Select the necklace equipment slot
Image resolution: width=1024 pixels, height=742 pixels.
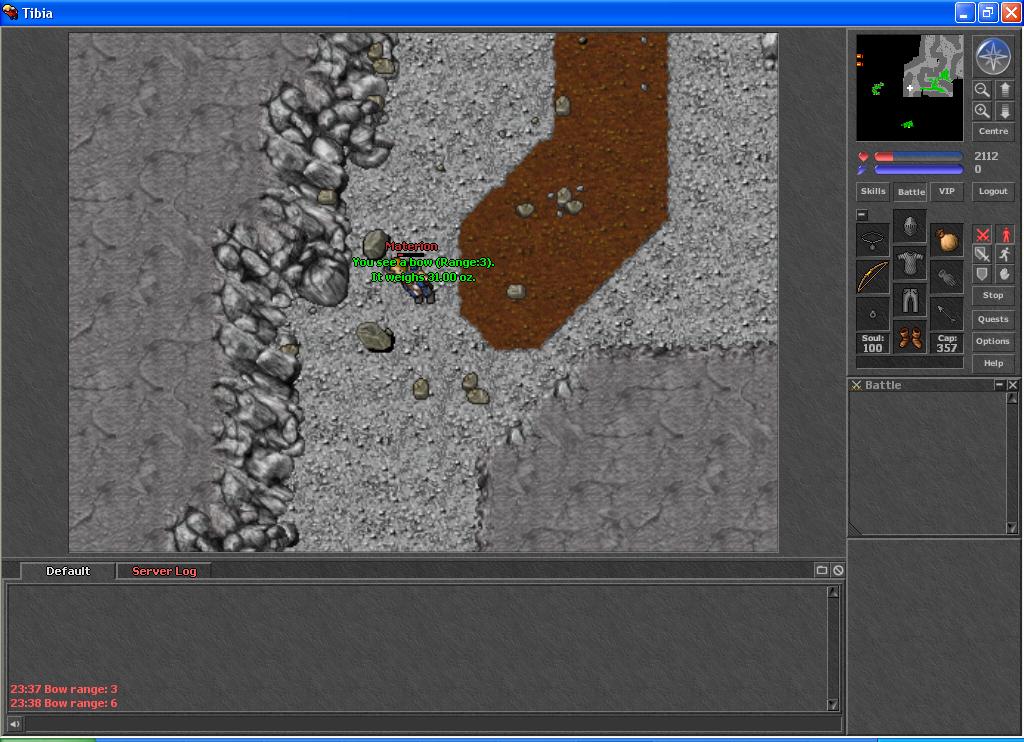[872, 239]
